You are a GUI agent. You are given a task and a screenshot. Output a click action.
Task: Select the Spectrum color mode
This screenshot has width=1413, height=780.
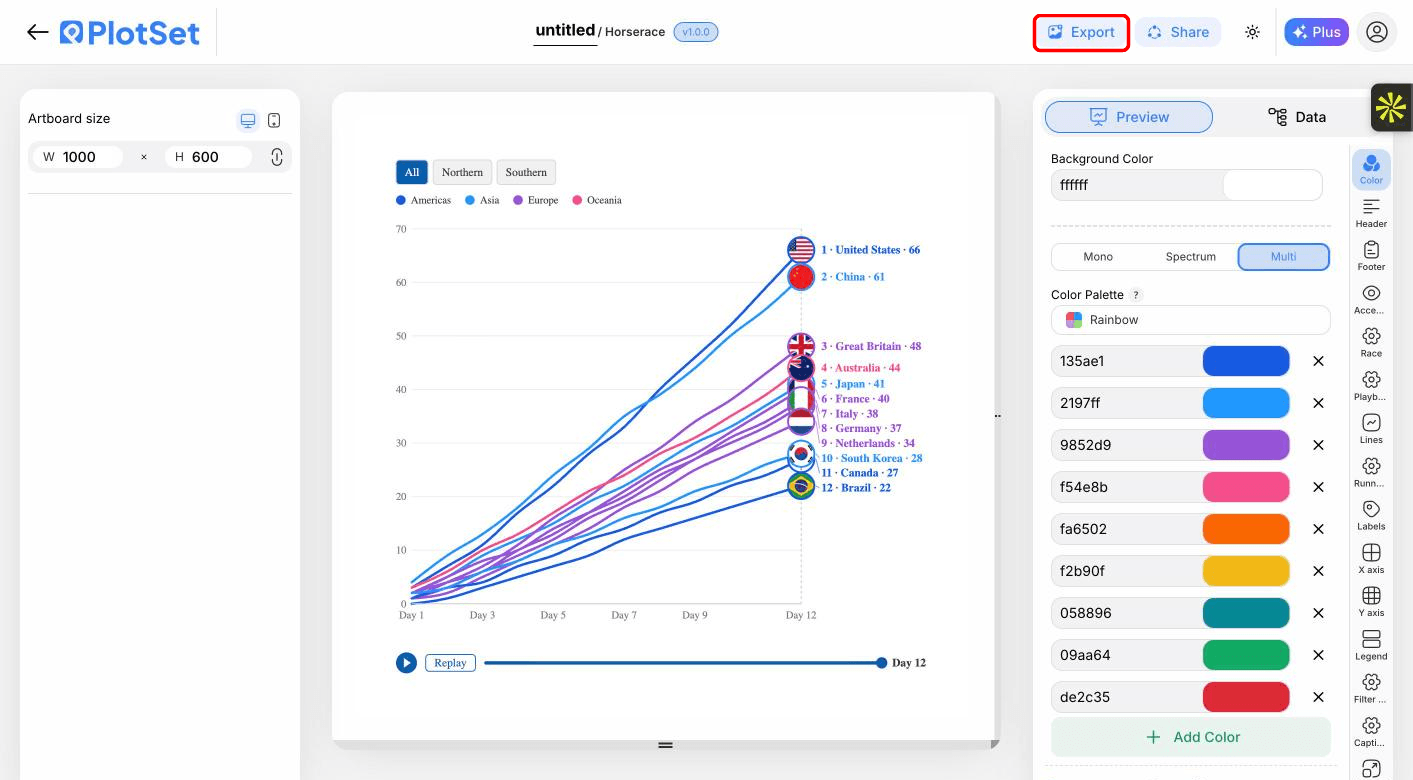pyautogui.click(x=1190, y=257)
